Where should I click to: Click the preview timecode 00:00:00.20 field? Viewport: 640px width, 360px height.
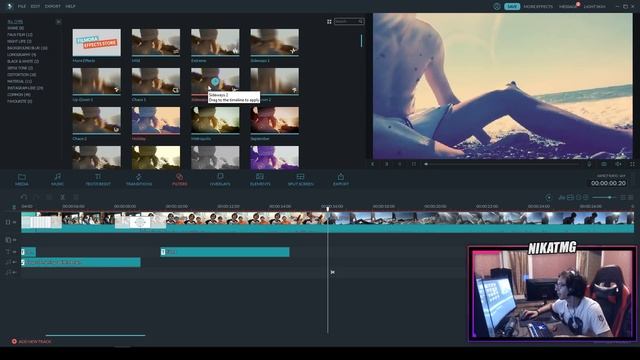[x=608, y=183]
